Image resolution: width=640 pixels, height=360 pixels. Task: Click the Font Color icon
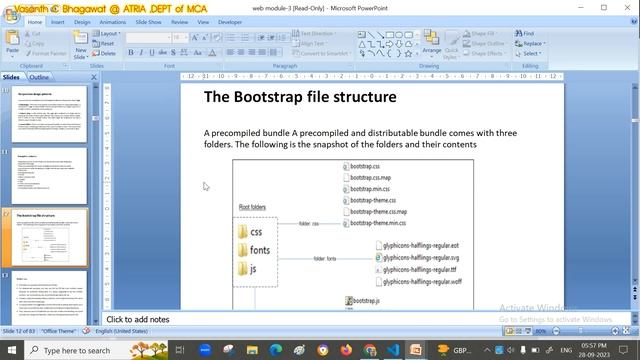pyautogui.click(x=212, y=52)
